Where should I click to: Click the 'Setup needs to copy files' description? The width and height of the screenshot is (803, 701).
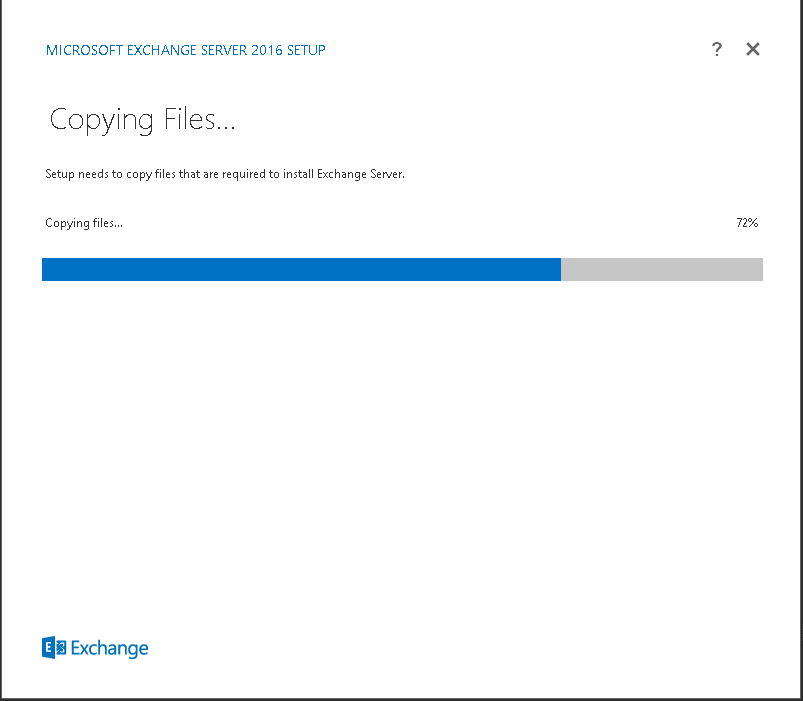[225, 174]
